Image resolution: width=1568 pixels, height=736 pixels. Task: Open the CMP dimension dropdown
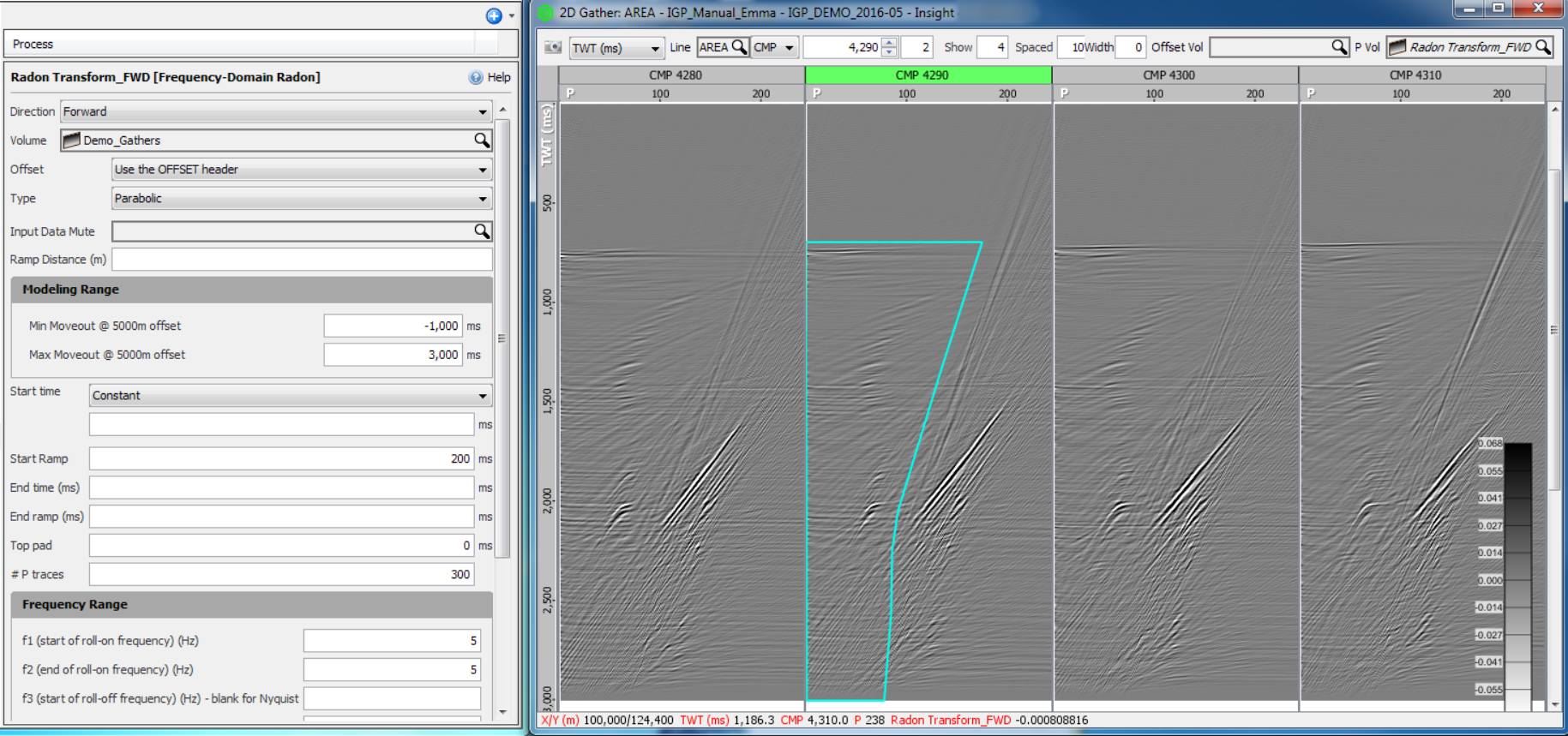(775, 48)
